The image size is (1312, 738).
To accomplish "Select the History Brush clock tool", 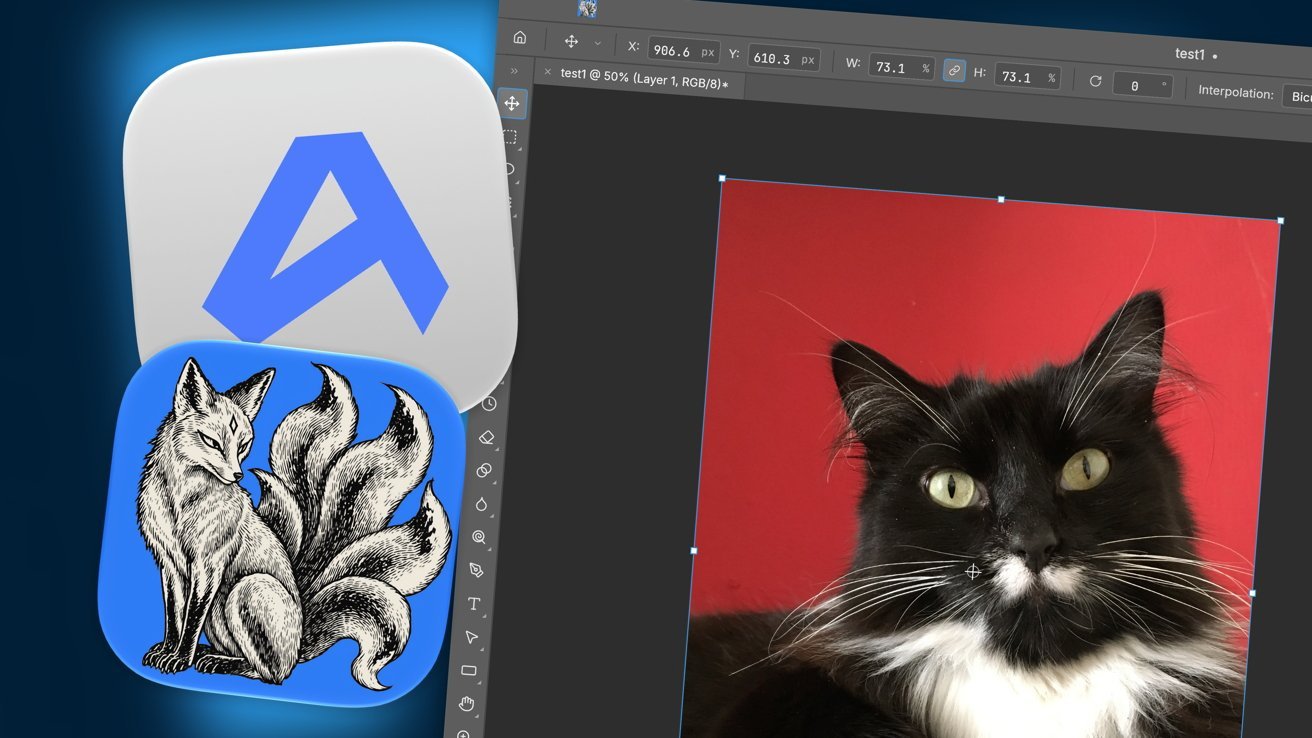I will (489, 403).
